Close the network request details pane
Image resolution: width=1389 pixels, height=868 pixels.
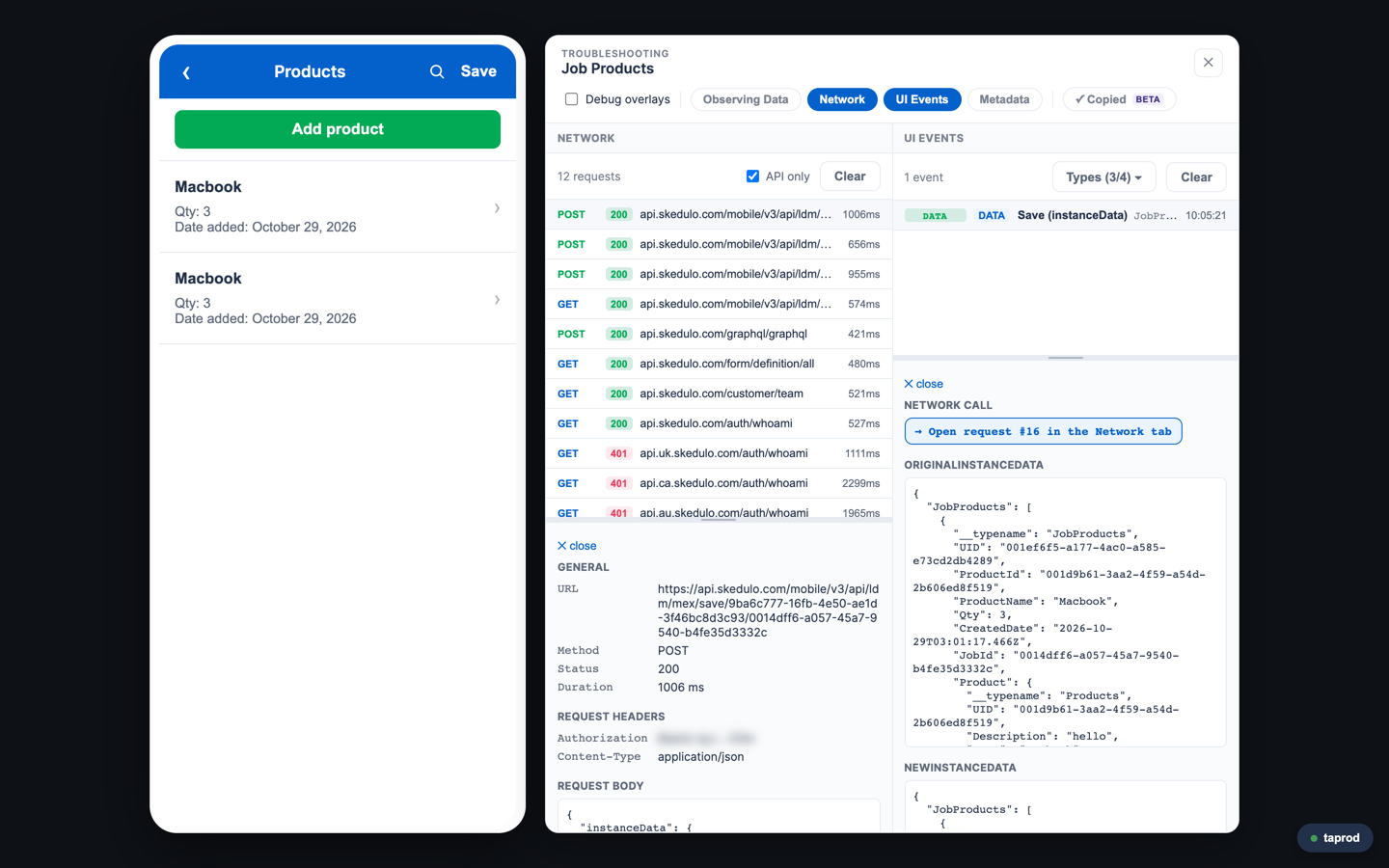pos(577,546)
